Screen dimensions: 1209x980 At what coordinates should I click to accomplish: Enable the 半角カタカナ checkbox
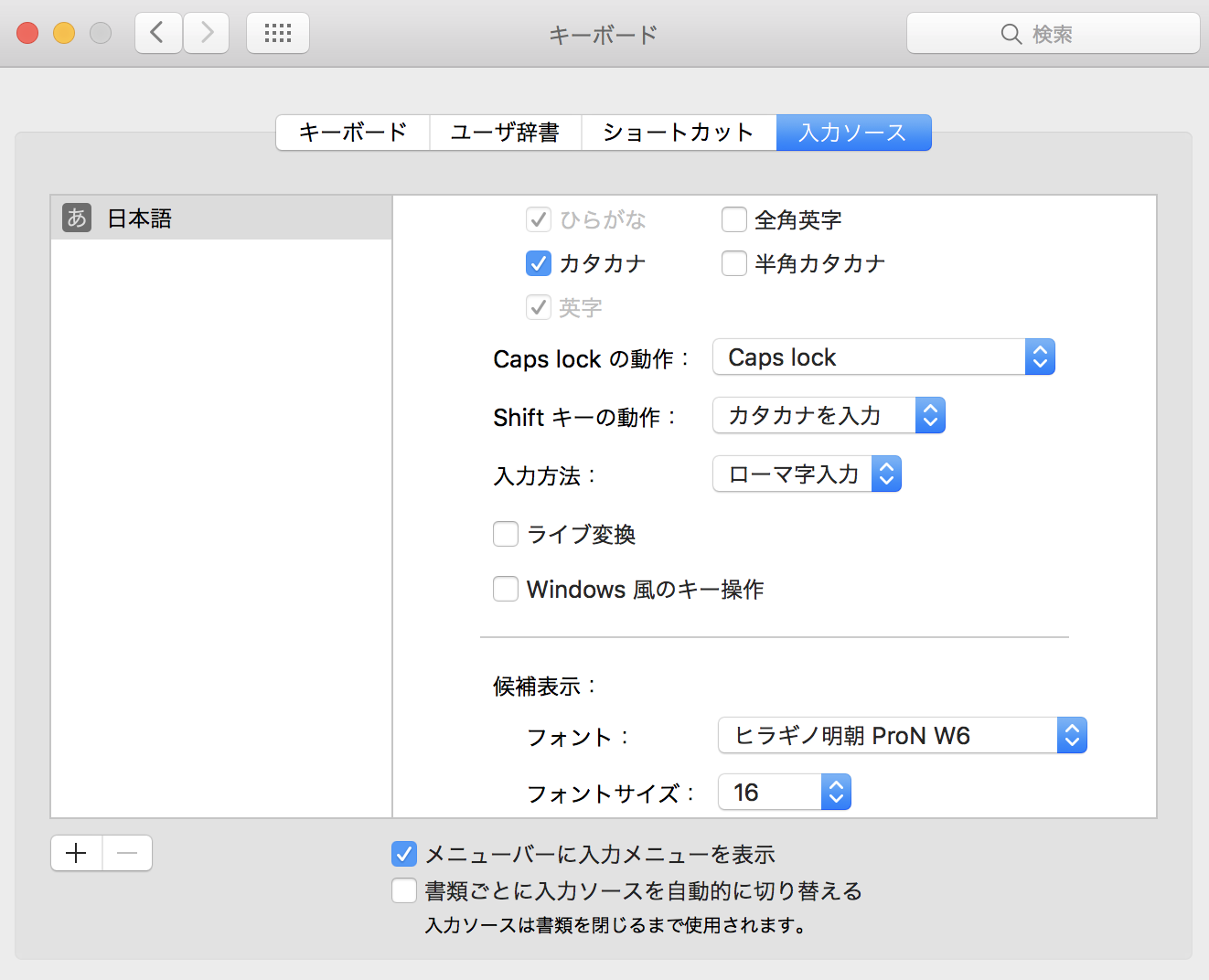pos(734,263)
